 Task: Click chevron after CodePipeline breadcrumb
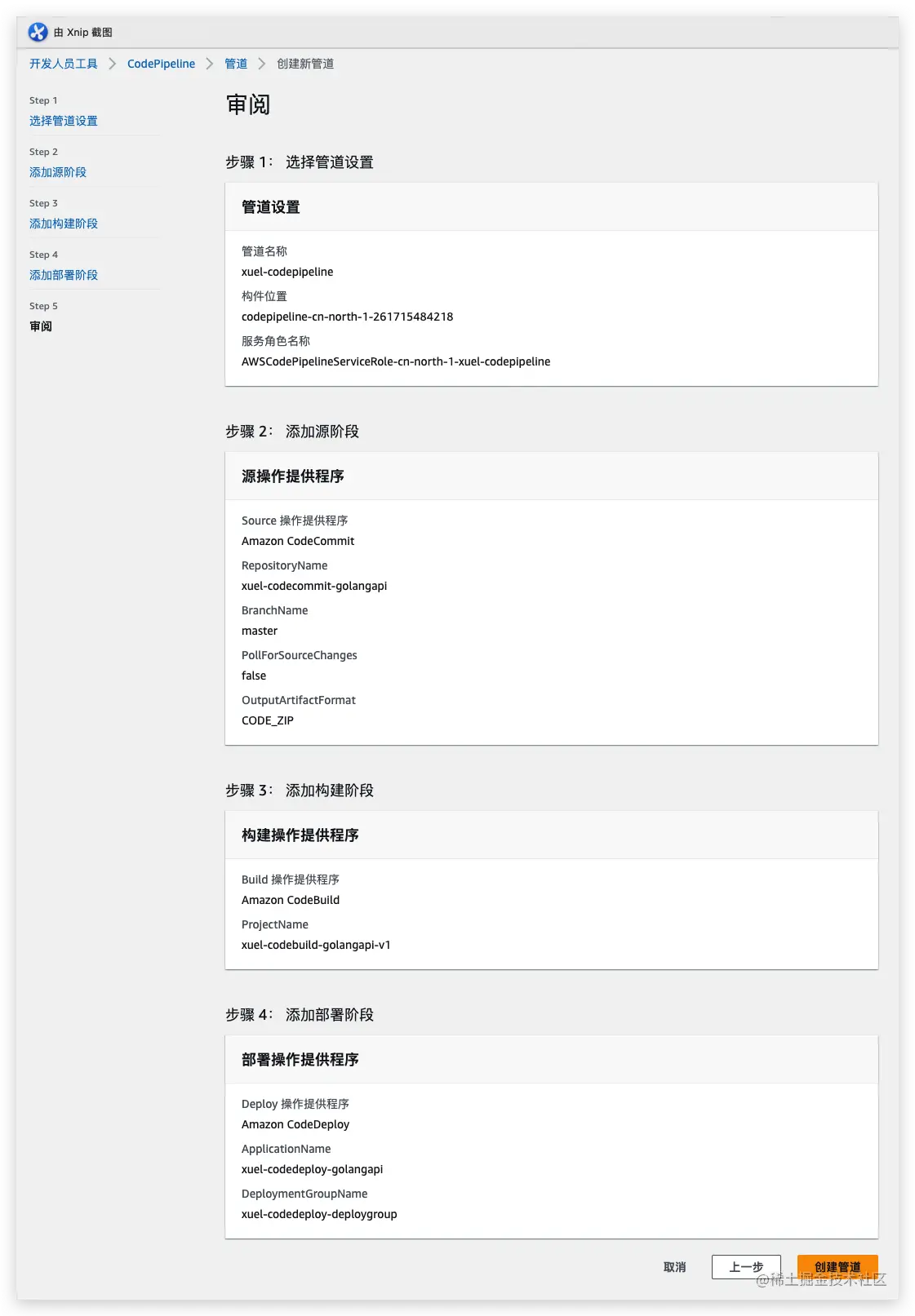[210, 64]
